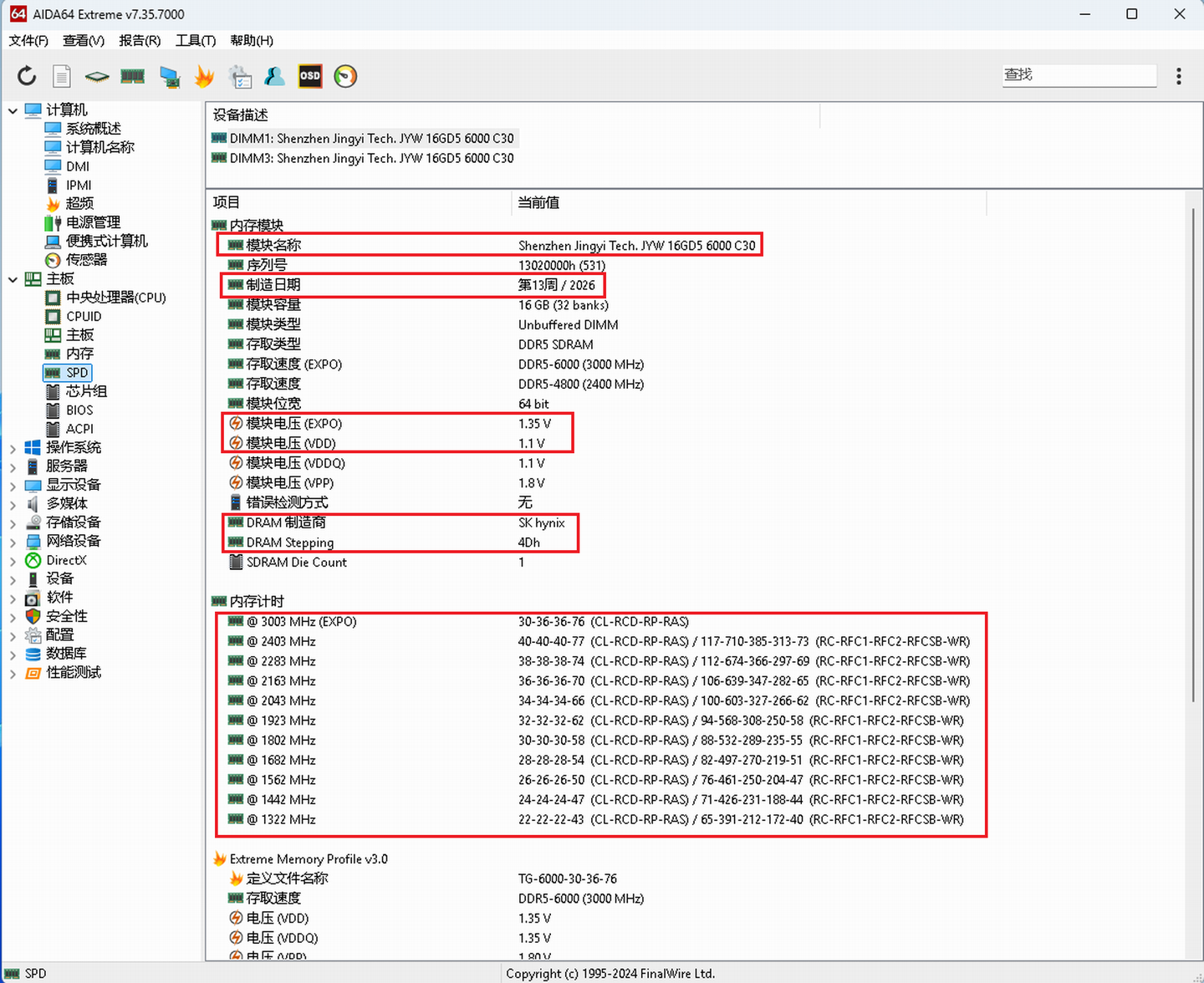Expand the 存储设备 tree node
The height and width of the screenshot is (983, 1204).
[13, 523]
